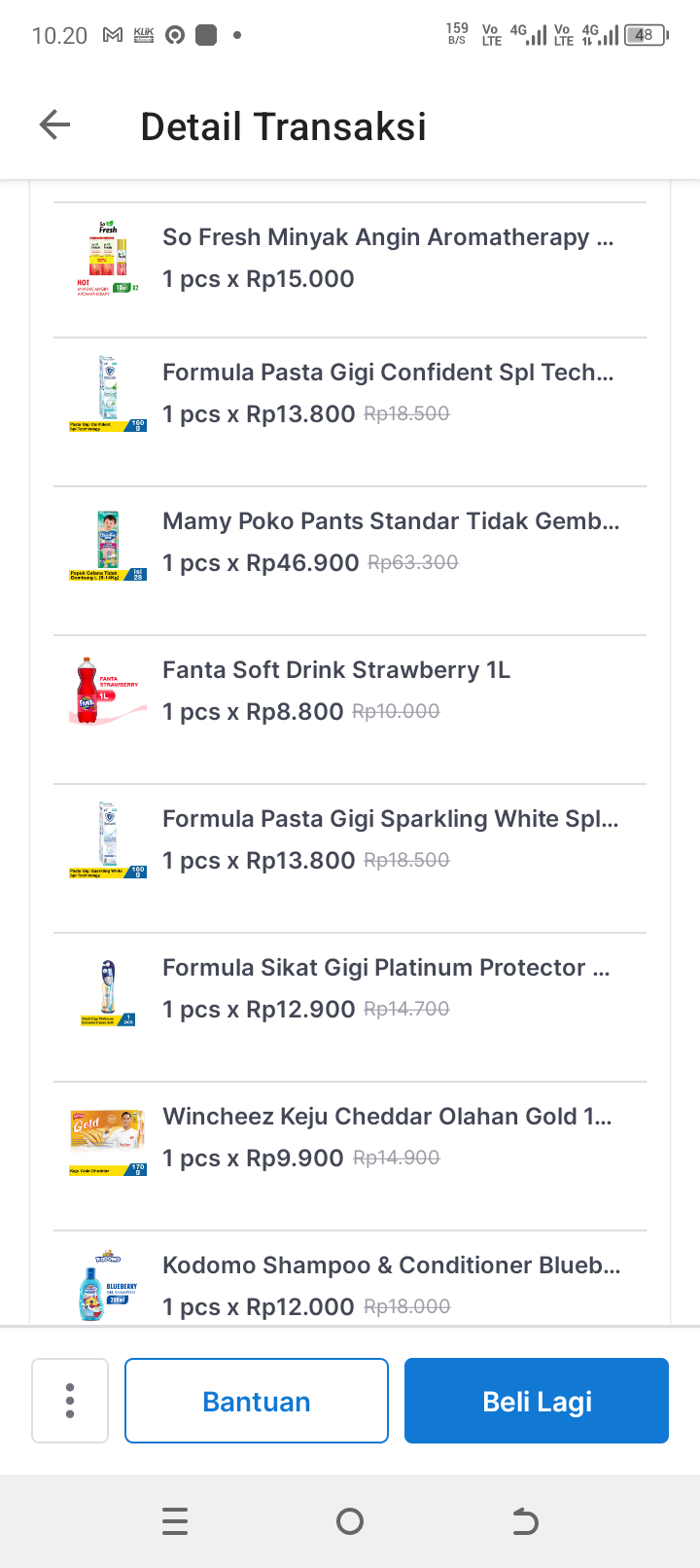700x1568 pixels.
Task: Tap Gmail notification icon in status bar
Action: point(113,36)
